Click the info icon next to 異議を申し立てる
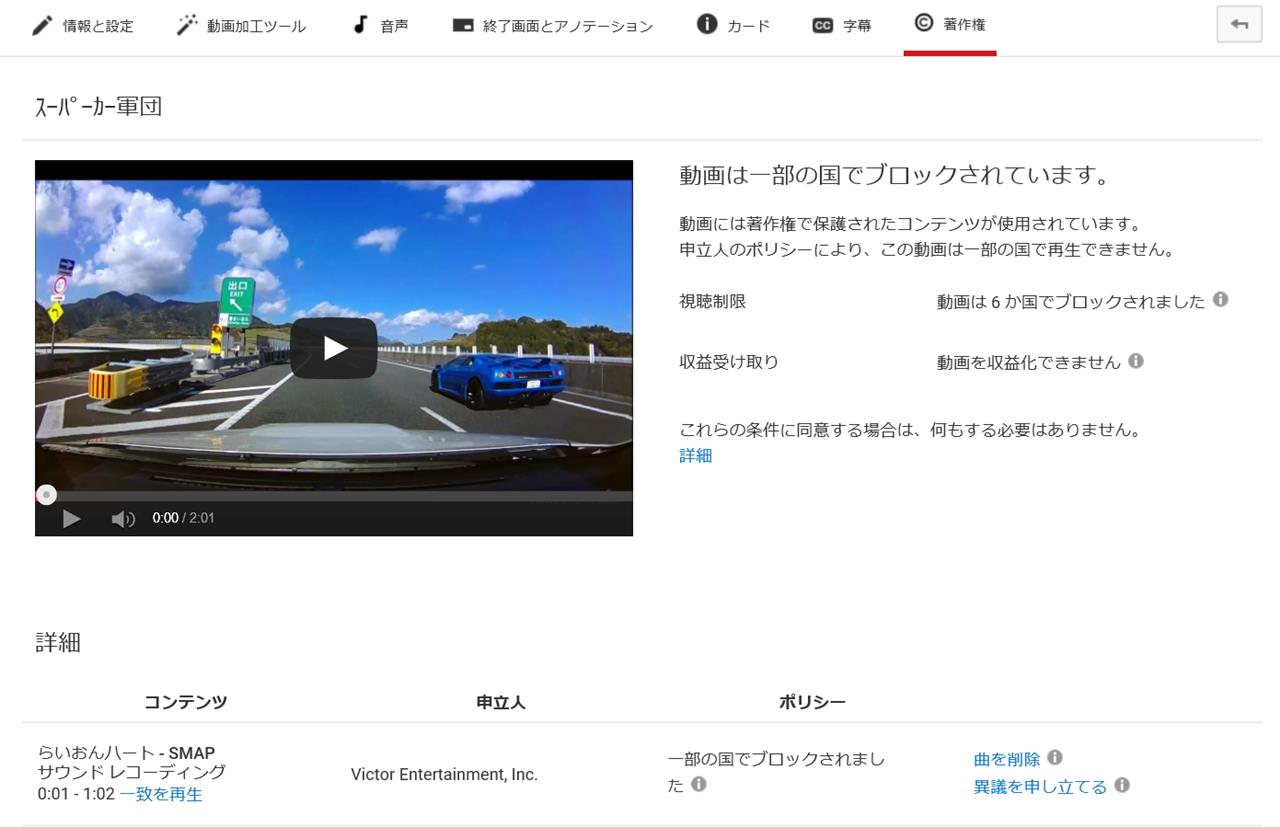Viewport: 1280px width, 827px height. (x=1122, y=786)
